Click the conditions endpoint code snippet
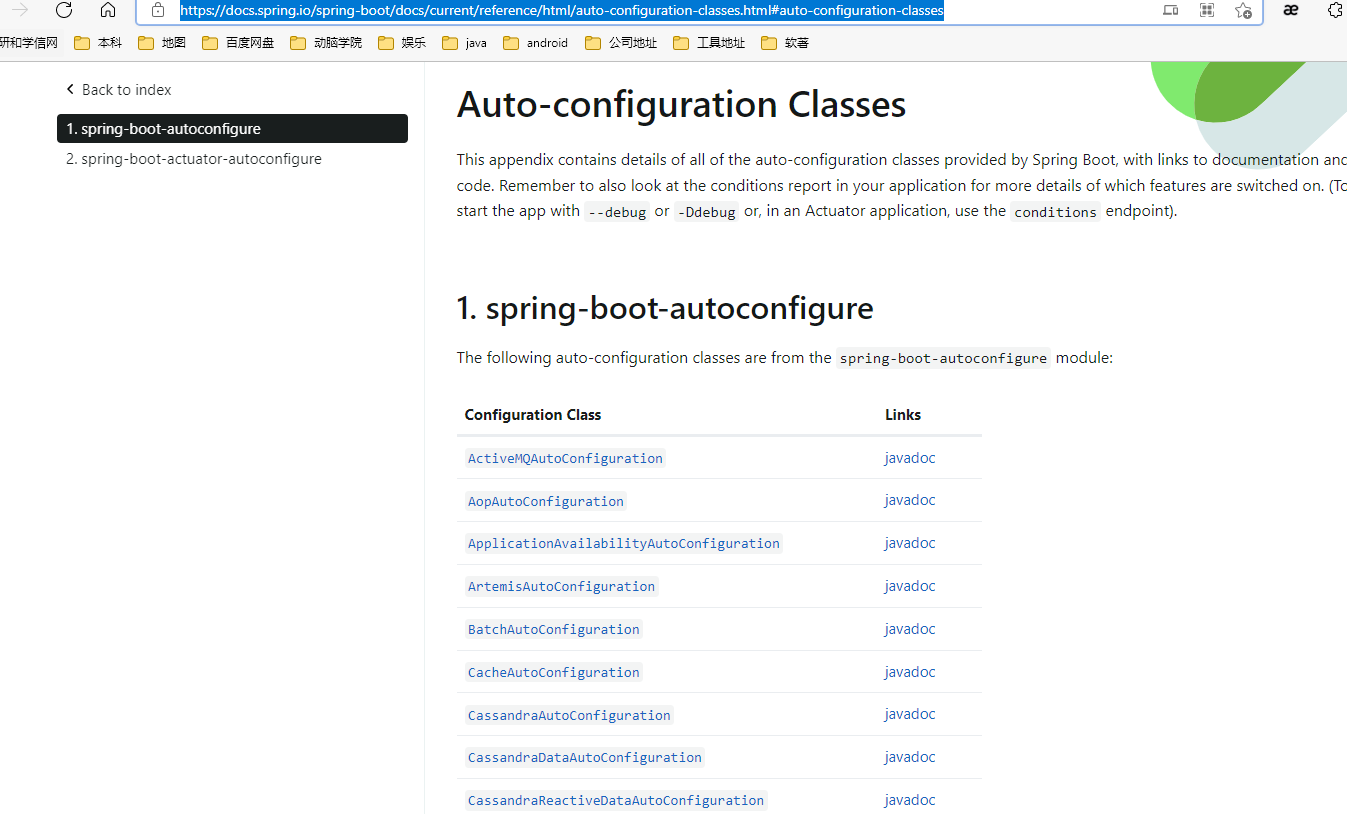Image resolution: width=1347 pixels, height=814 pixels. point(1056,212)
